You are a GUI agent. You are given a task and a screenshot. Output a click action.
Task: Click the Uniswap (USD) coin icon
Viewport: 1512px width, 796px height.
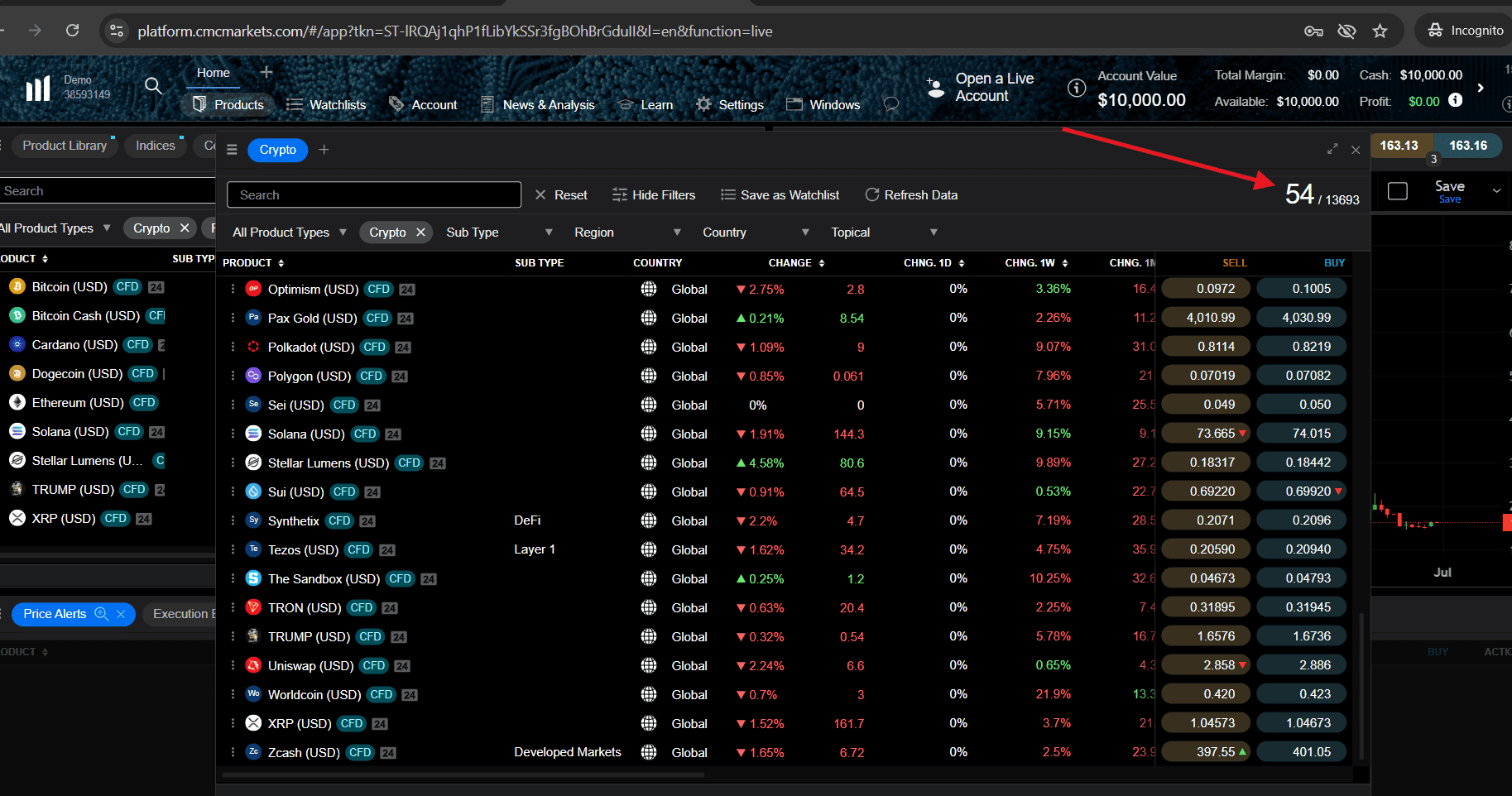click(253, 665)
